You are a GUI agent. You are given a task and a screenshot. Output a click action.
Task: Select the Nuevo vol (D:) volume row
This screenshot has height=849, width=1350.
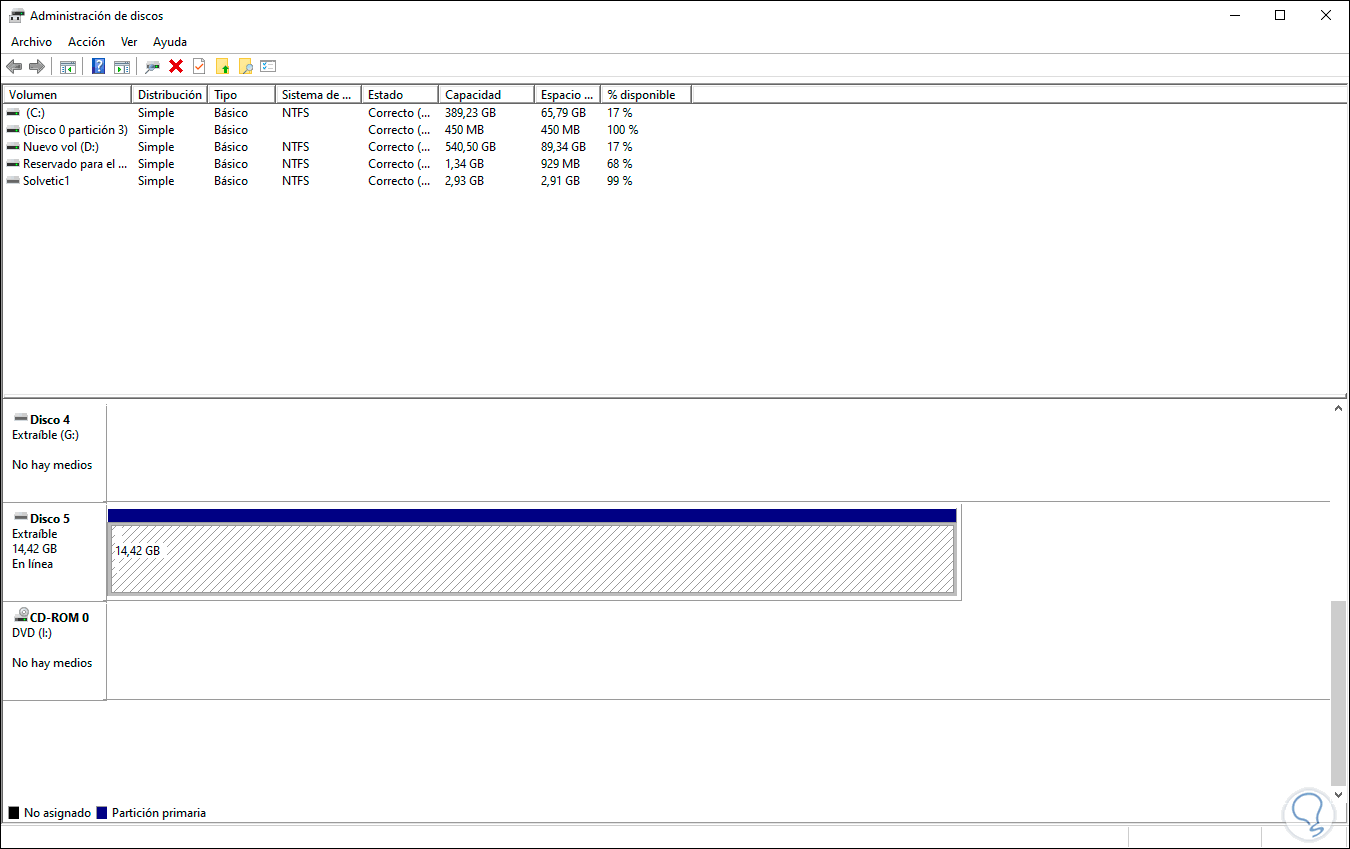[60, 147]
